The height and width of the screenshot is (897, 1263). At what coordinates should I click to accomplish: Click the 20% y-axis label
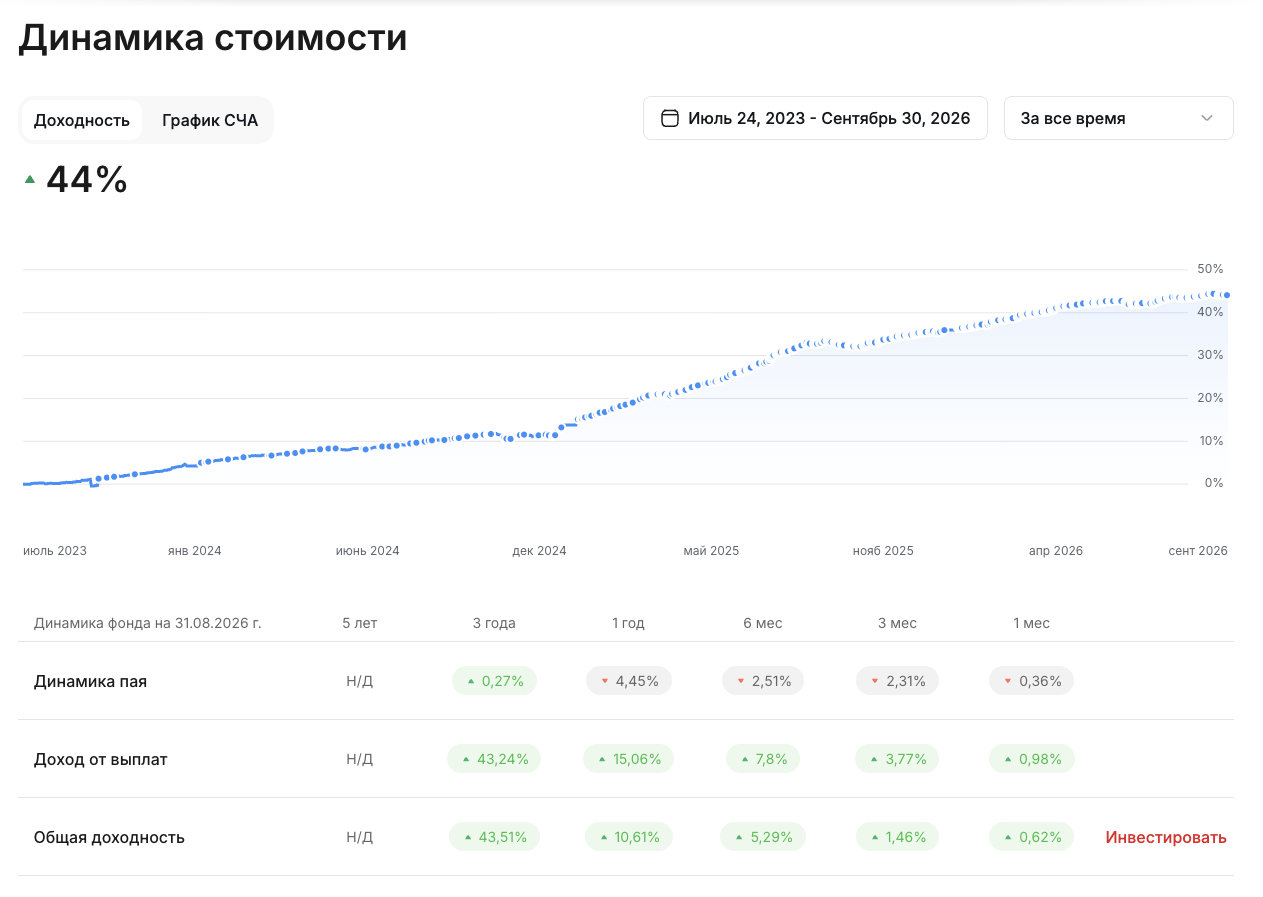click(x=1210, y=398)
